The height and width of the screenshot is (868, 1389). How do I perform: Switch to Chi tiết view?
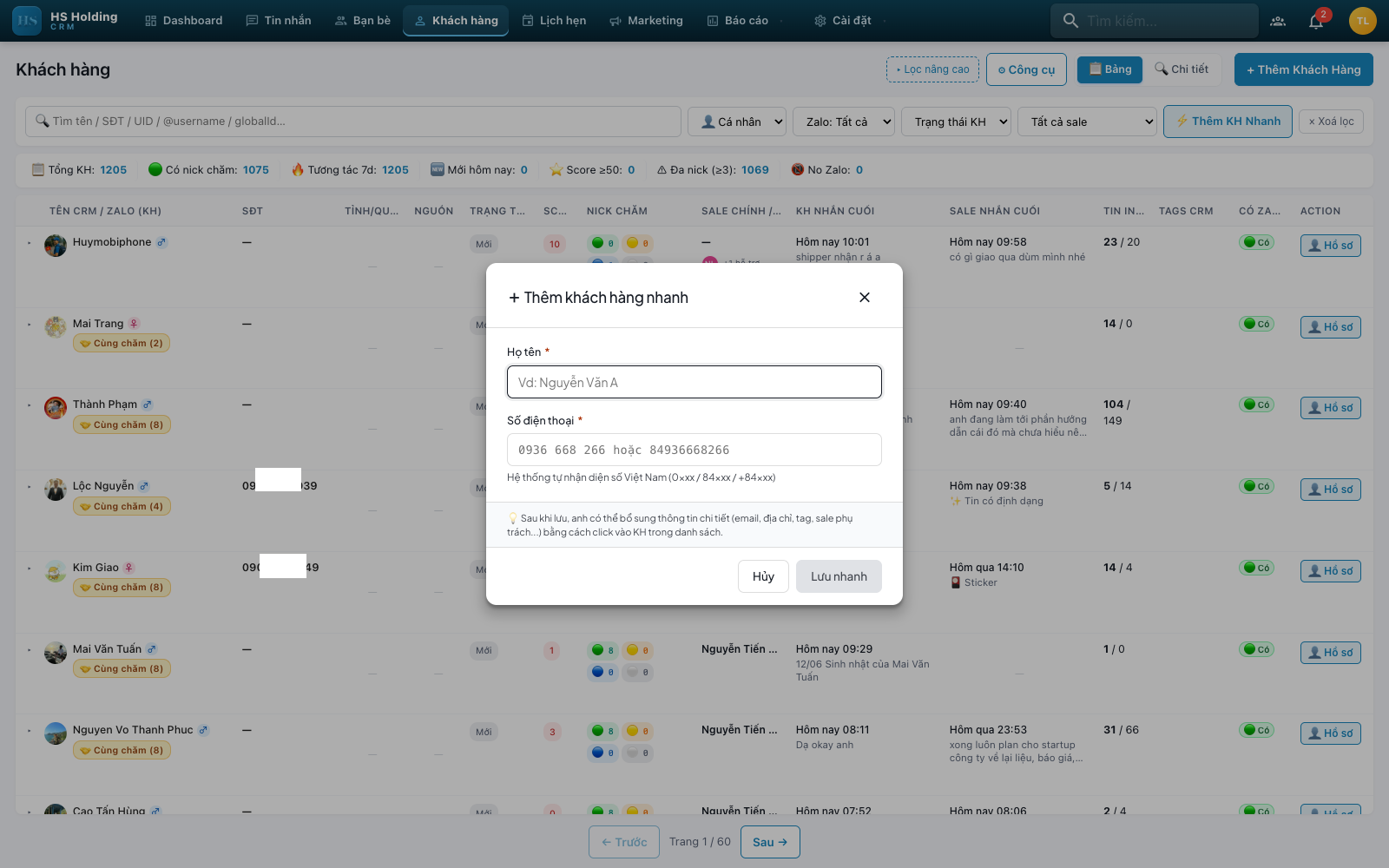pos(1182,69)
